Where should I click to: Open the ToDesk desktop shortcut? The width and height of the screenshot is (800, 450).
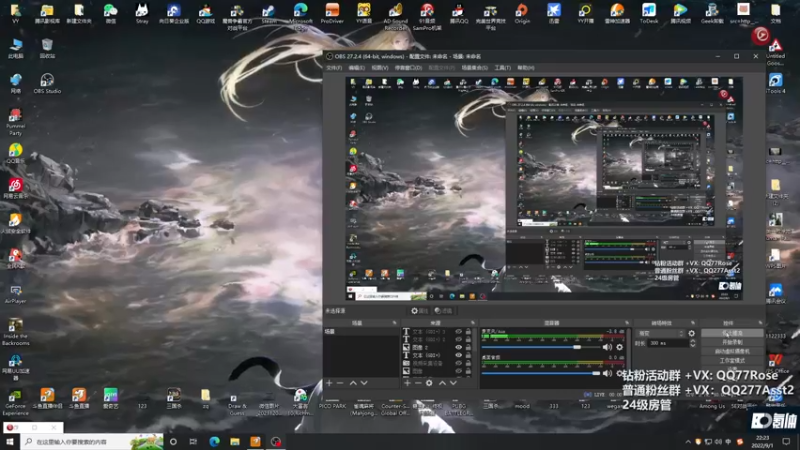point(648,13)
